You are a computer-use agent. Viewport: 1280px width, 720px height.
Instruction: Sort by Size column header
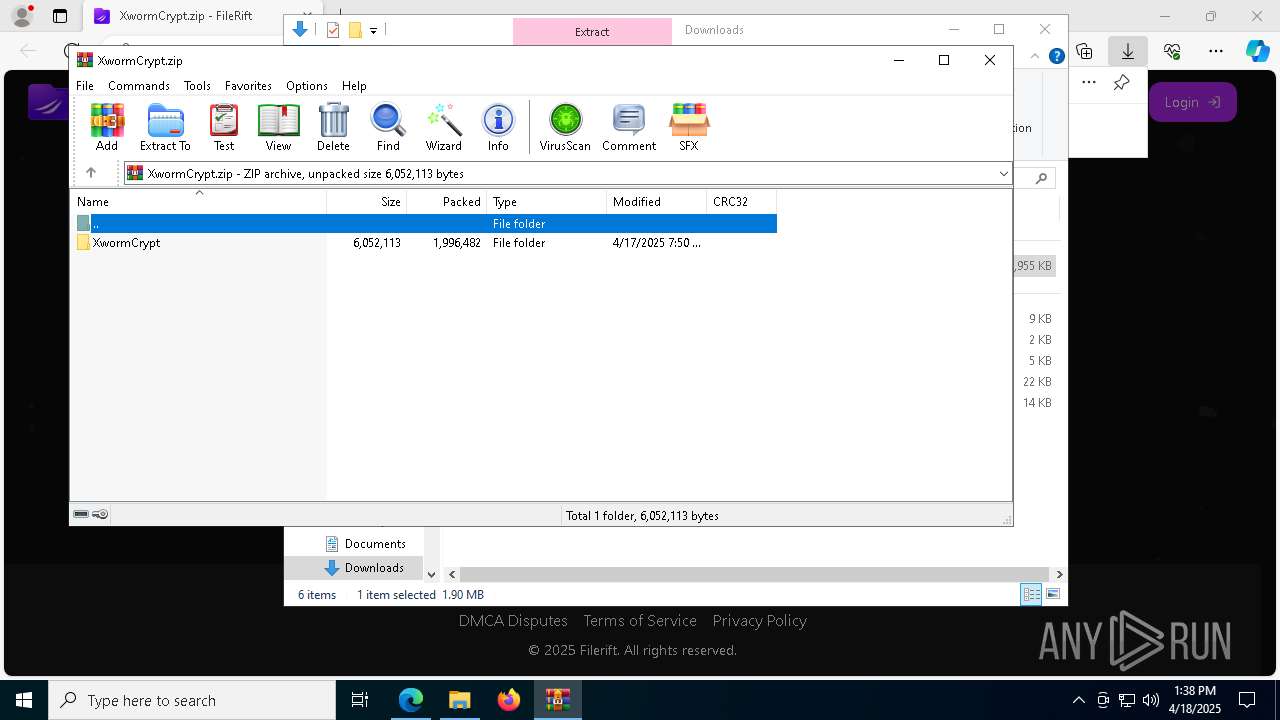tap(366, 202)
